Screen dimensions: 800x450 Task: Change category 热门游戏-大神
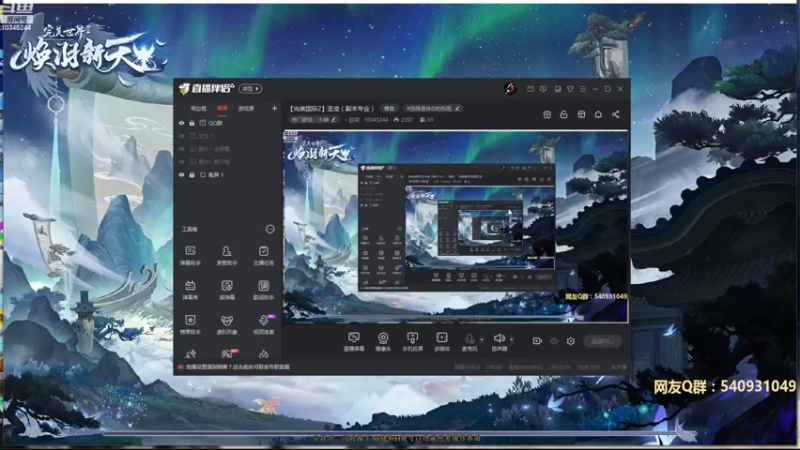click(x=313, y=120)
